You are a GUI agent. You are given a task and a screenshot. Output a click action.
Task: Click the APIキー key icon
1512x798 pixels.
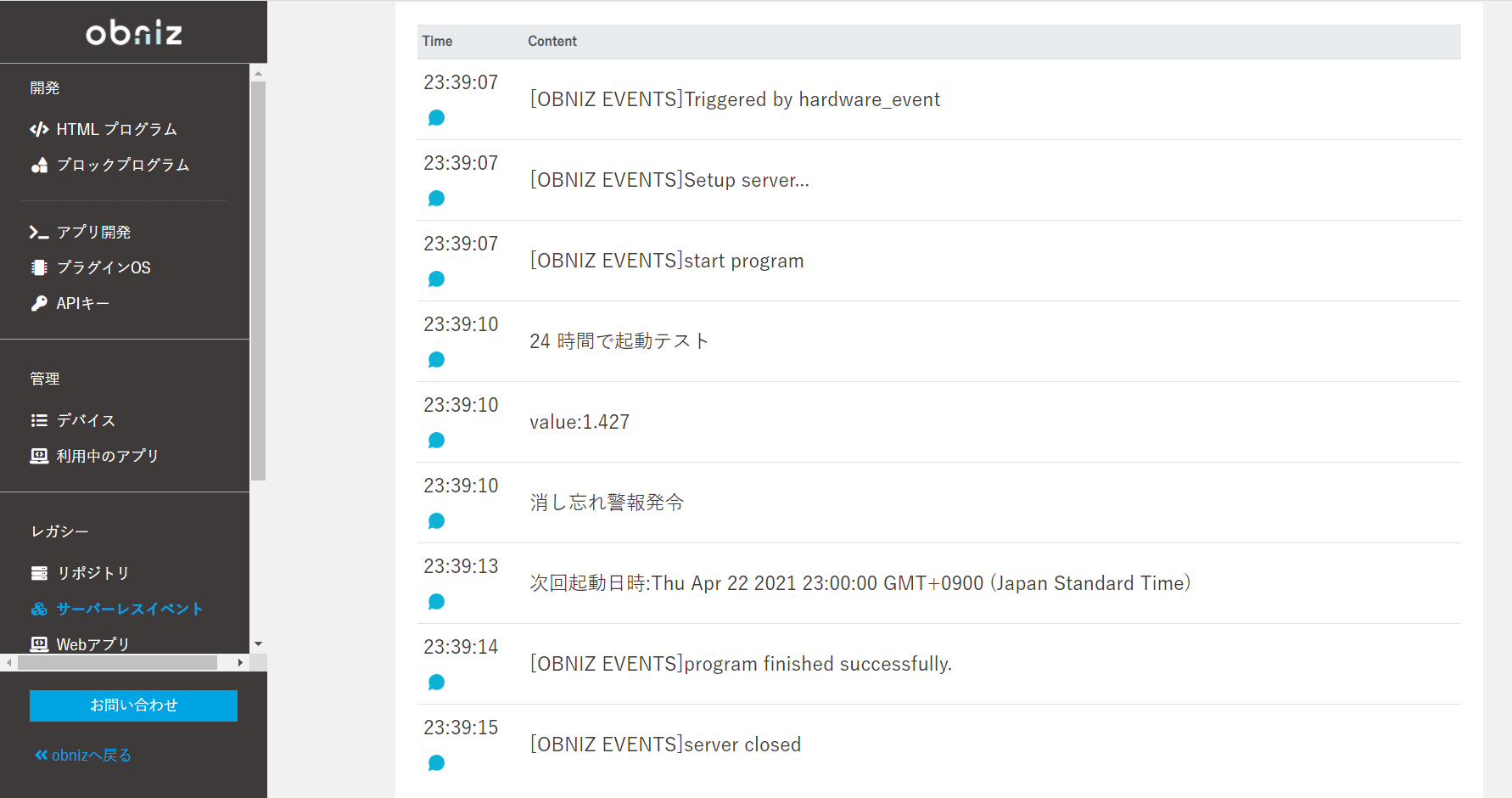pyautogui.click(x=39, y=303)
